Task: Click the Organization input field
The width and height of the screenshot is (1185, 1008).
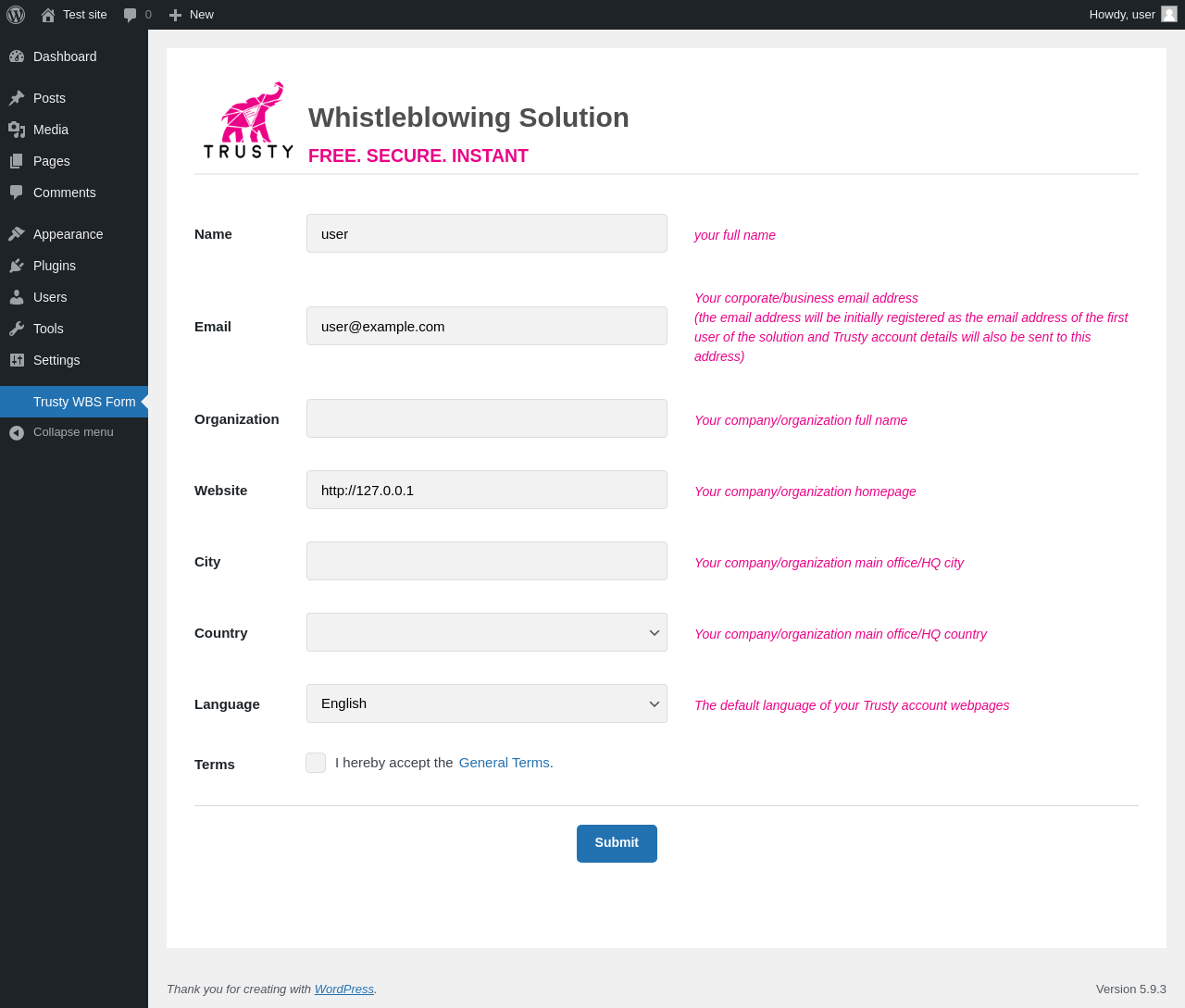Action: click(487, 418)
